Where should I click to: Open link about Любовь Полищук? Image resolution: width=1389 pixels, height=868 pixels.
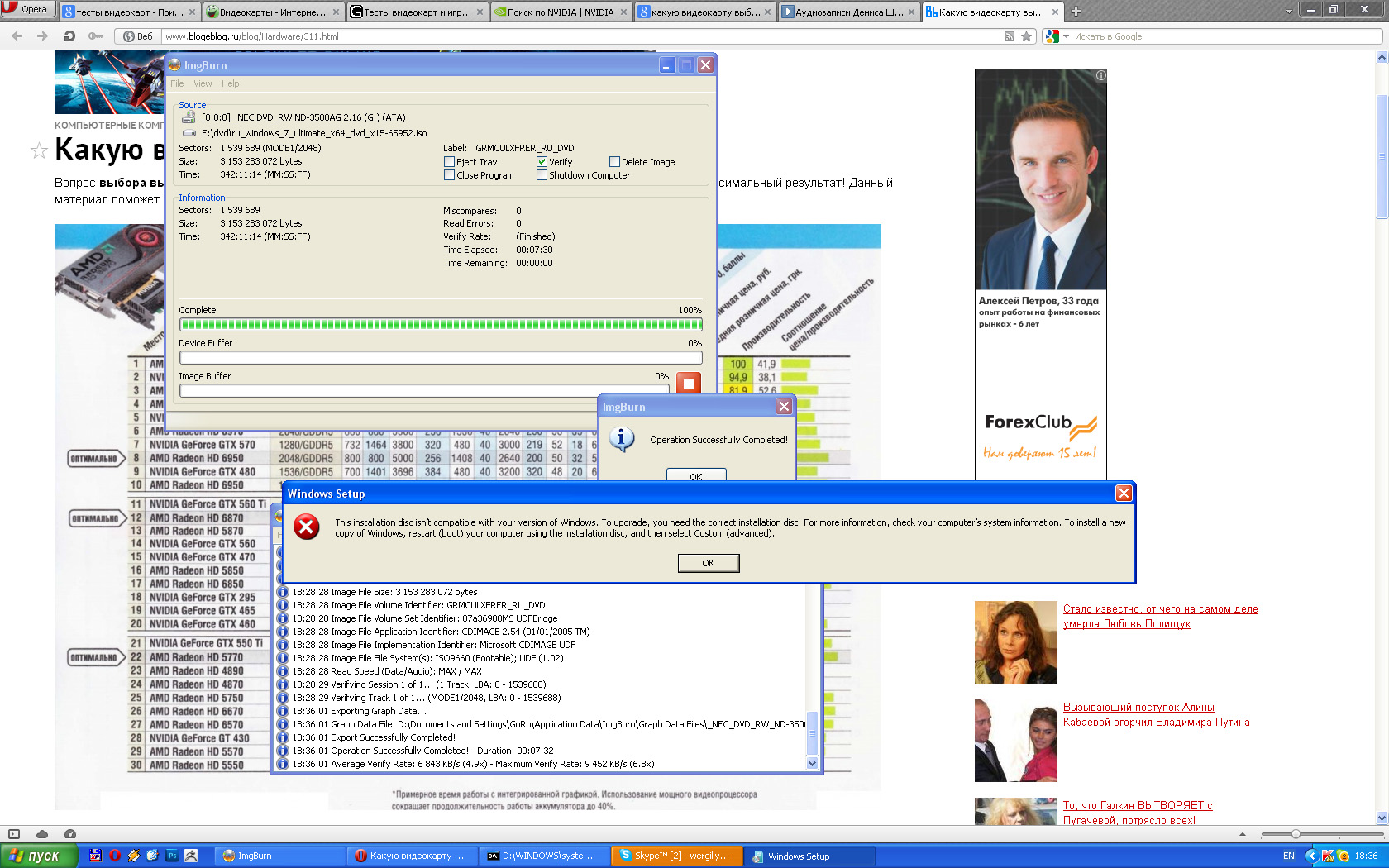tap(1161, 617)
